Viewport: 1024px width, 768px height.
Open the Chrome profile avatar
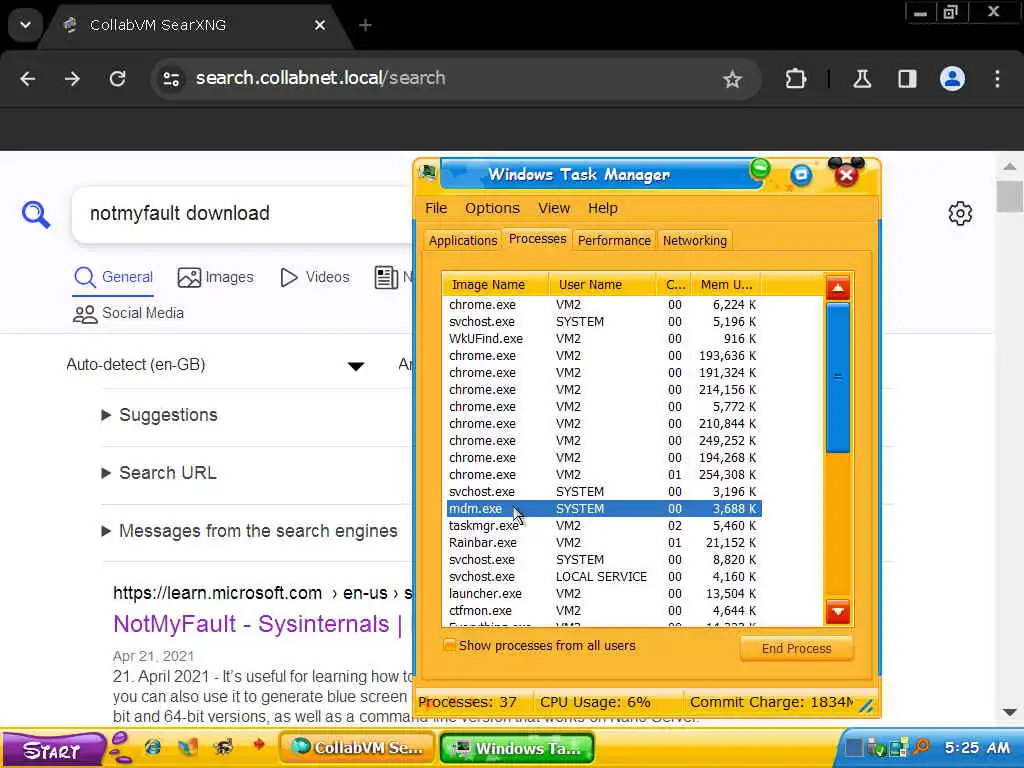[952, 79]
